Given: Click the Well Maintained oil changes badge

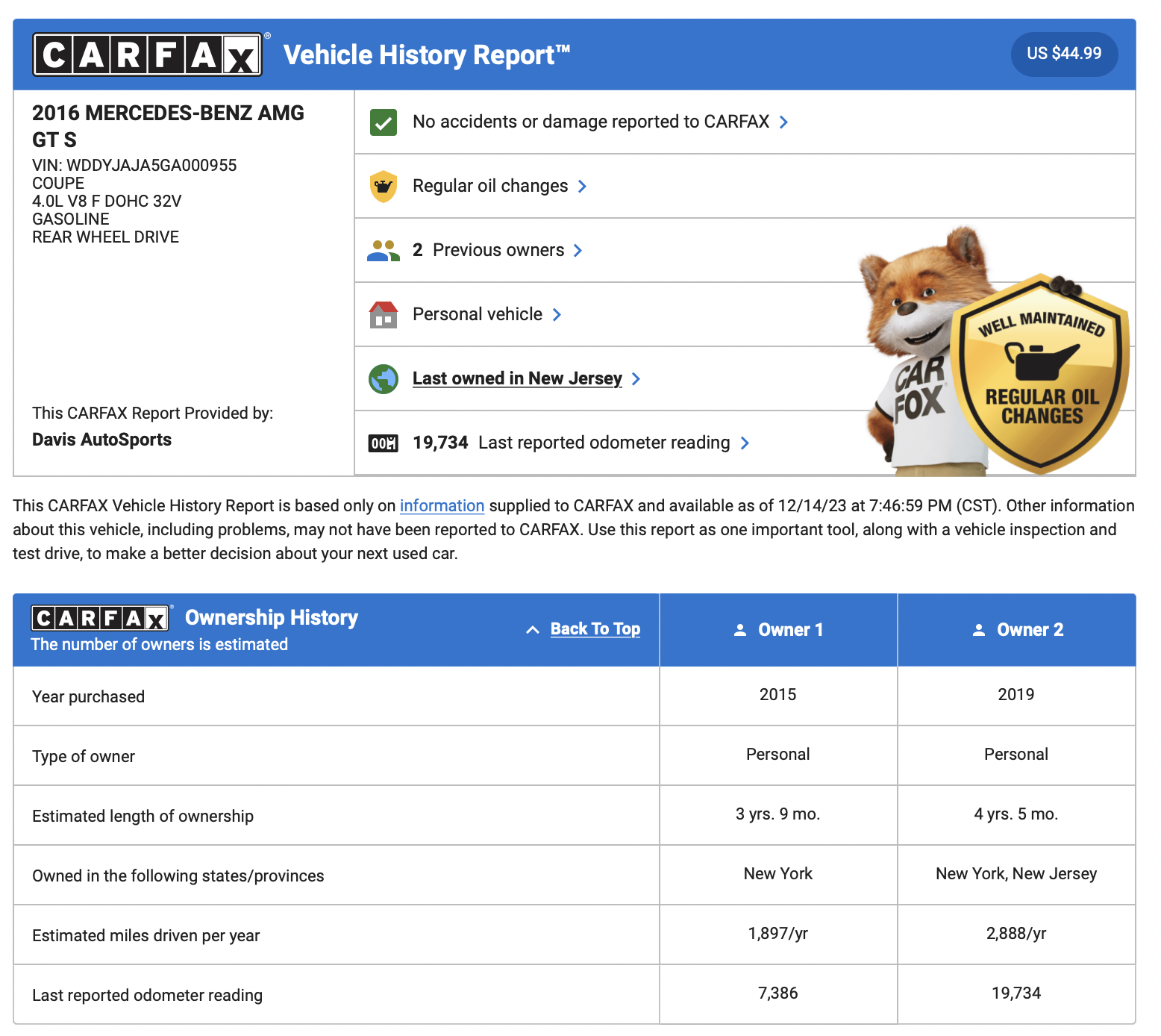Looking at the screenshot, I should [x=1041, y=373].
